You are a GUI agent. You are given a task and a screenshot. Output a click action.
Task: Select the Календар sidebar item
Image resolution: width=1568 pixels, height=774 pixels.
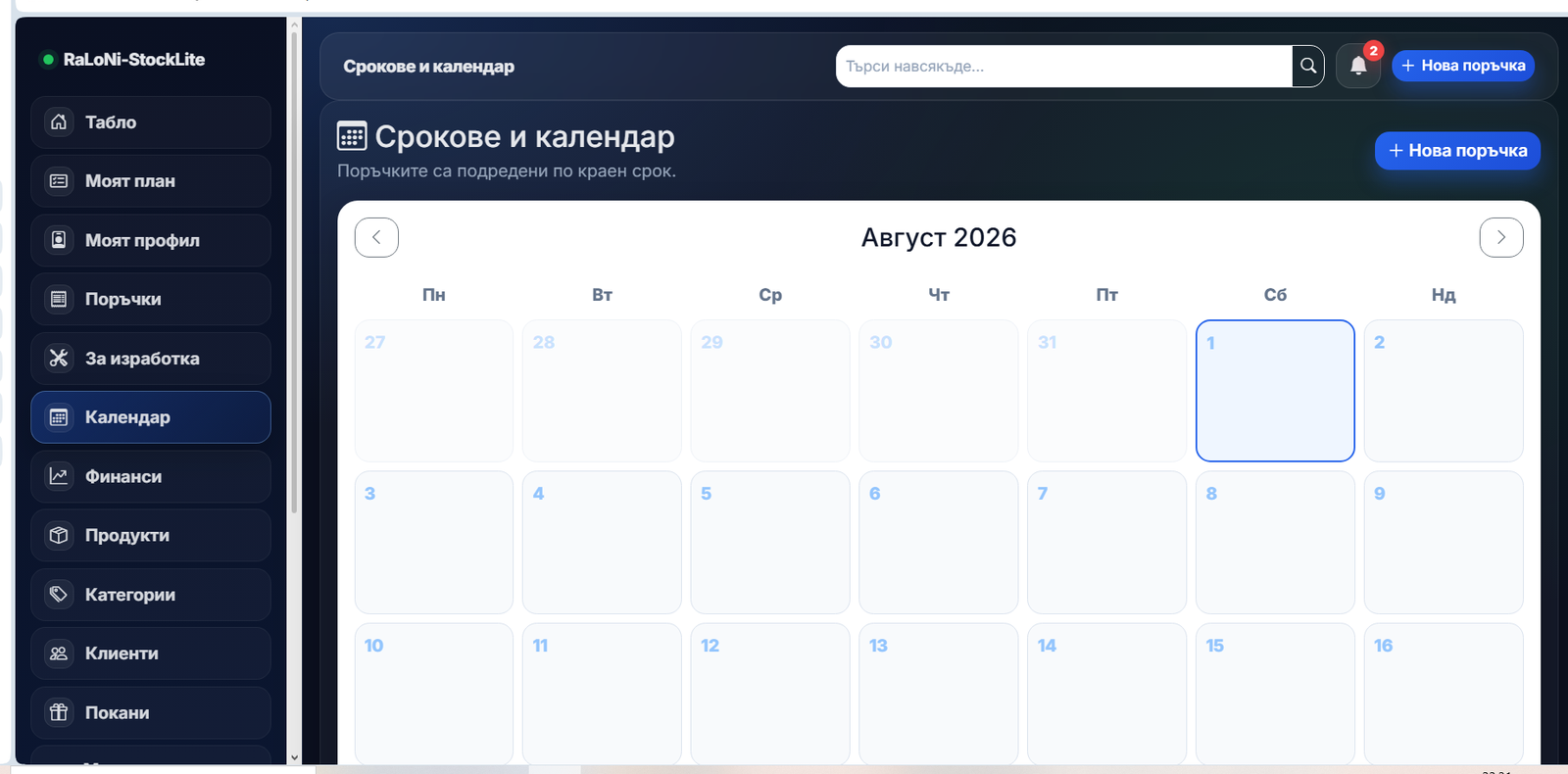click(151, 417)
